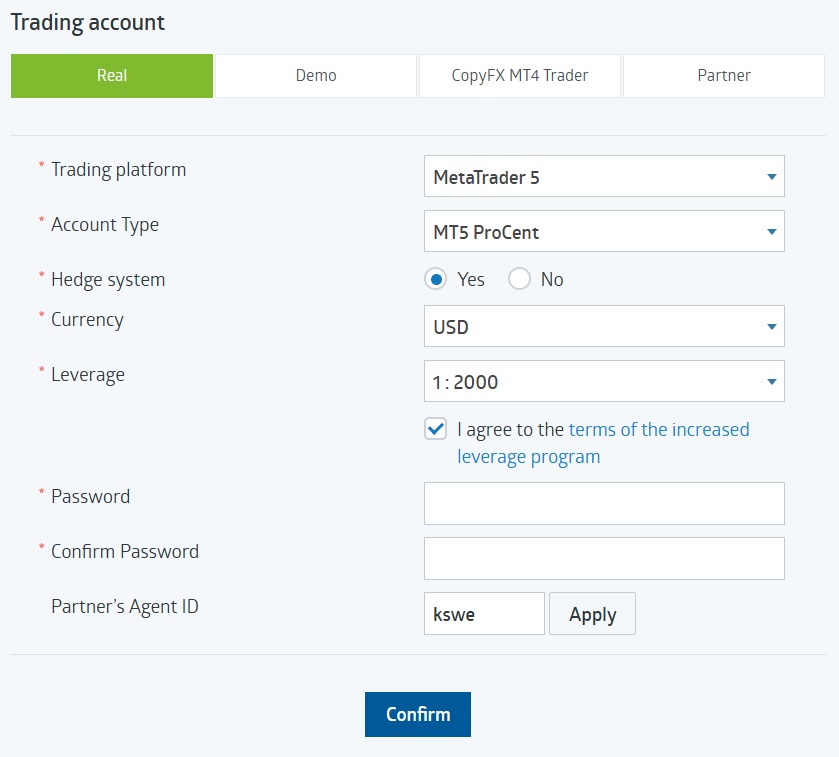Click the Trading platform dropdown arrow icon
The width and height of the screenshot is (839, 757).
click(x=771, y=177)
